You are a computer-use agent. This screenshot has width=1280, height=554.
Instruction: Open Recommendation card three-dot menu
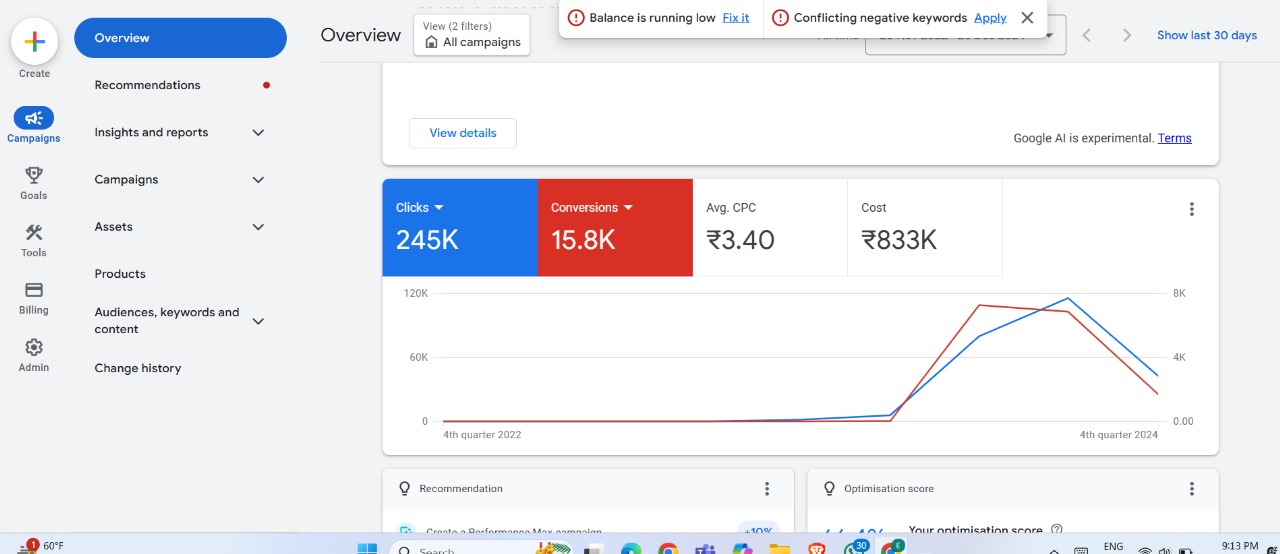point(767,489)
